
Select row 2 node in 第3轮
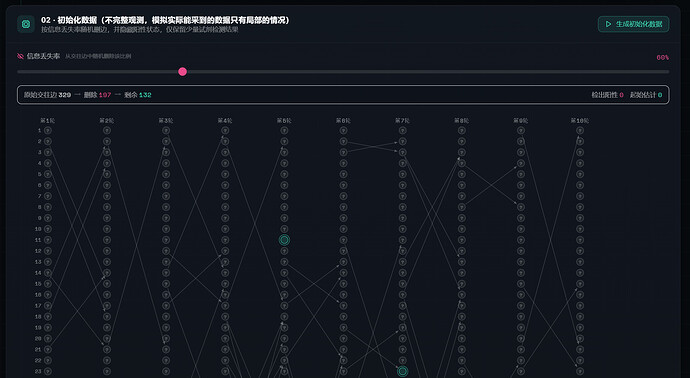pyautogui.click(x=166, y=141)
